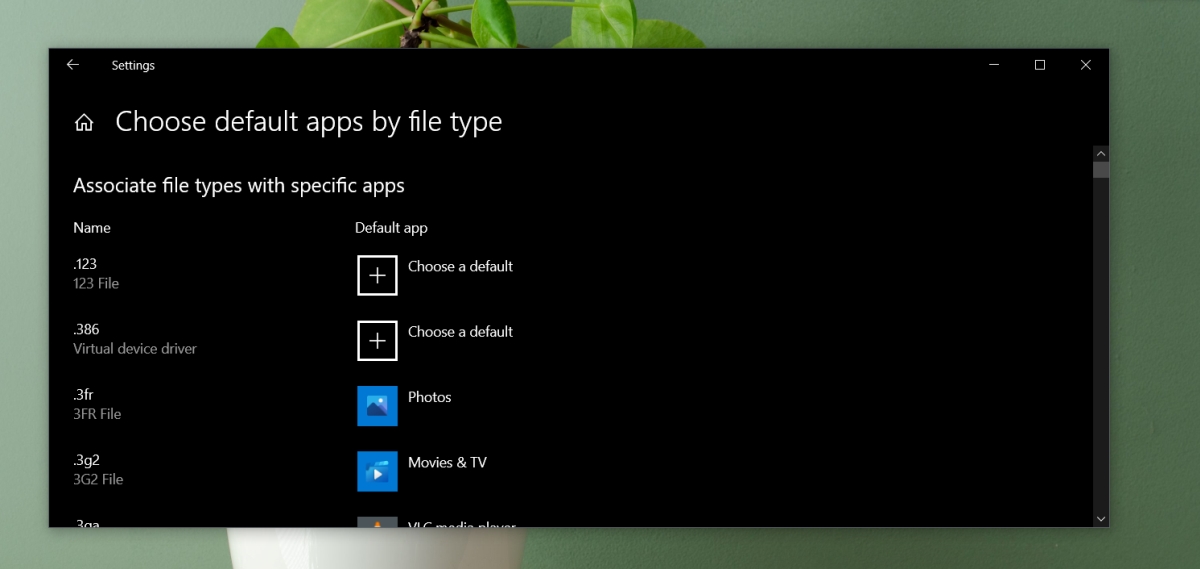Select the .3g2 file type entry
The width and height of the screenshot is (1200, 569).
98,469
